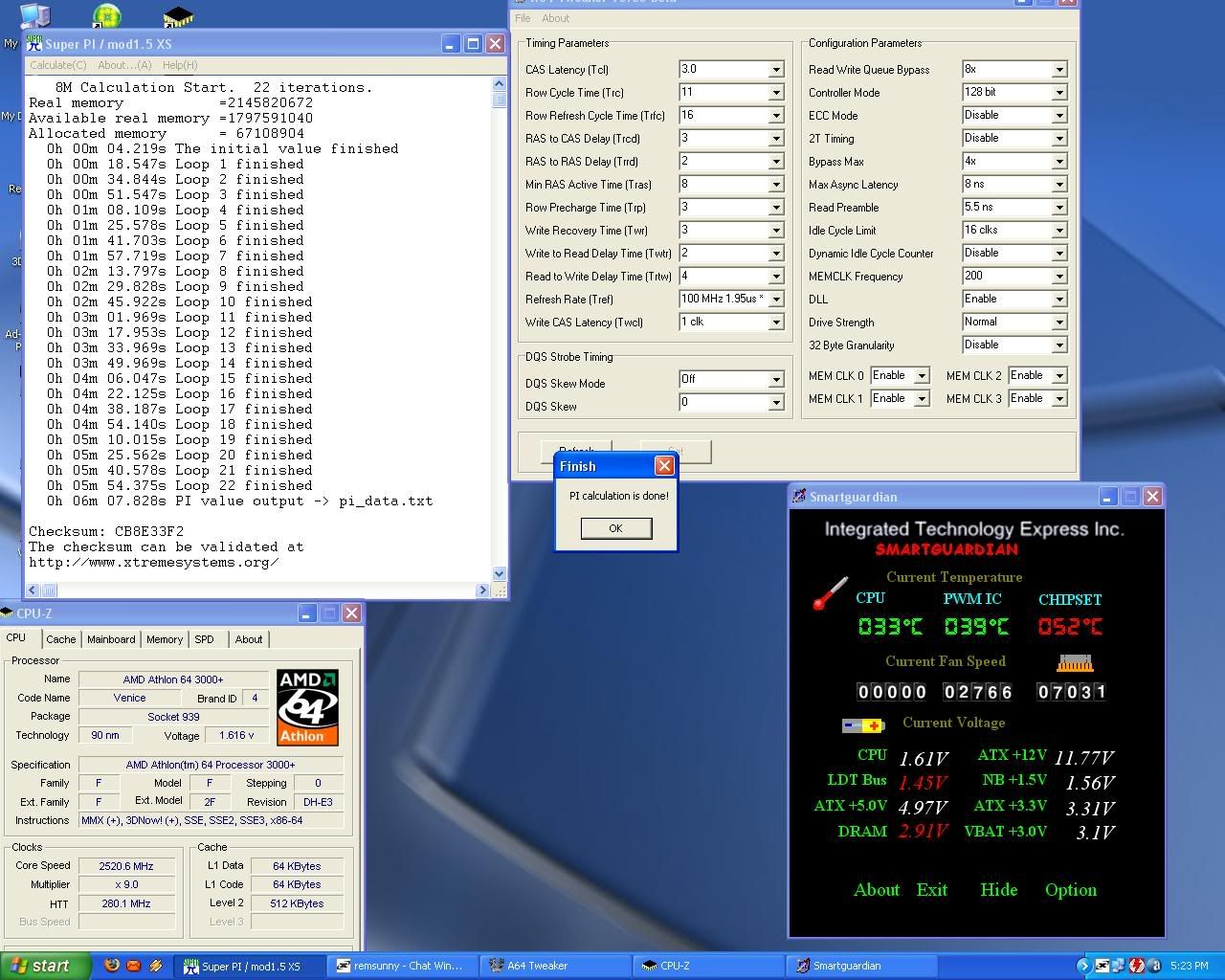Open the CAS Latency (Tcl) dropdown

(x=776, y=70)
